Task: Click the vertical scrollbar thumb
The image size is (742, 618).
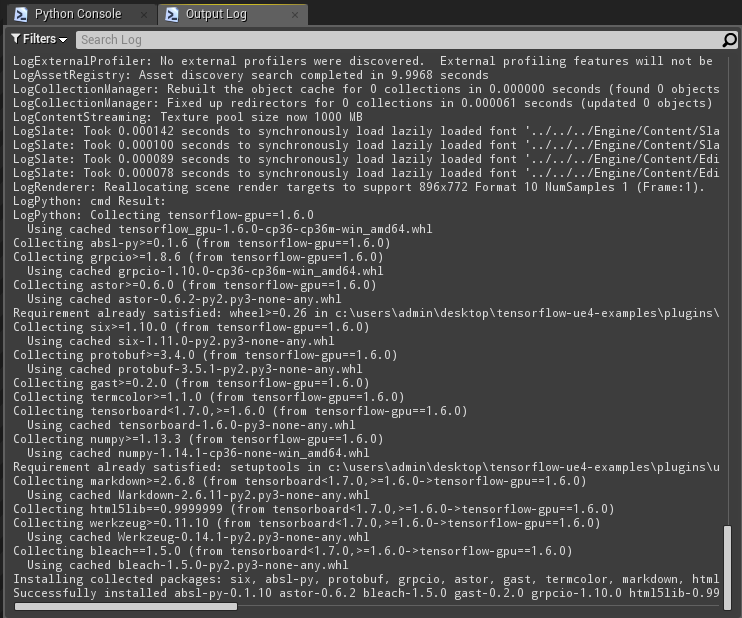Action: 728,562
